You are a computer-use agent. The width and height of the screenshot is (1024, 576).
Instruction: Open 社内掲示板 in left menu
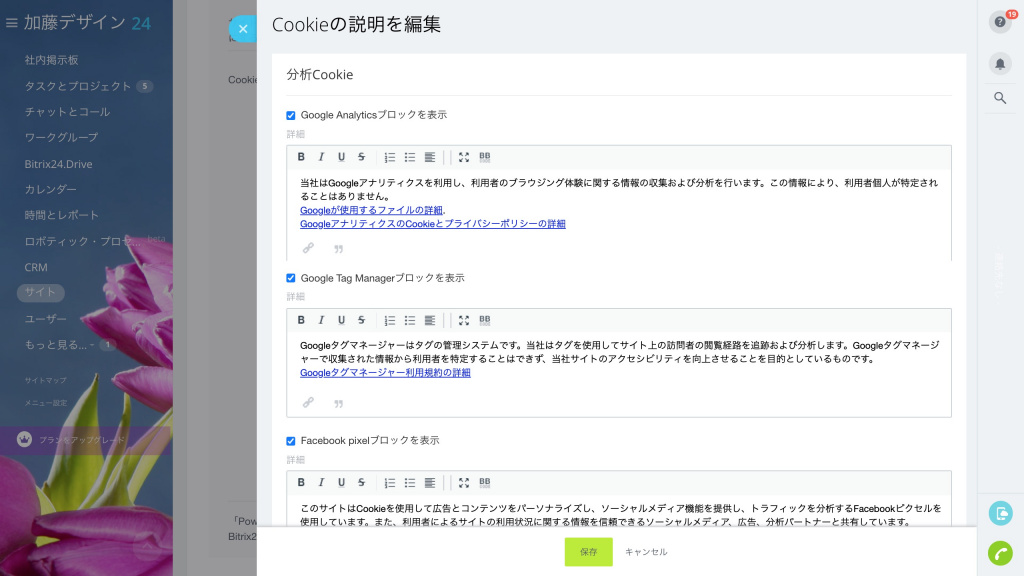pos(52,60)
